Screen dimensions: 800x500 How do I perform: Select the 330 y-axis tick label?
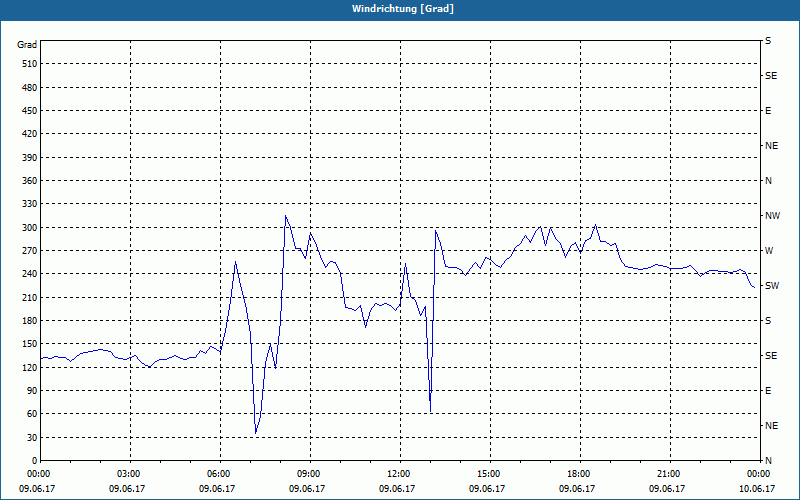click(30, 204)
